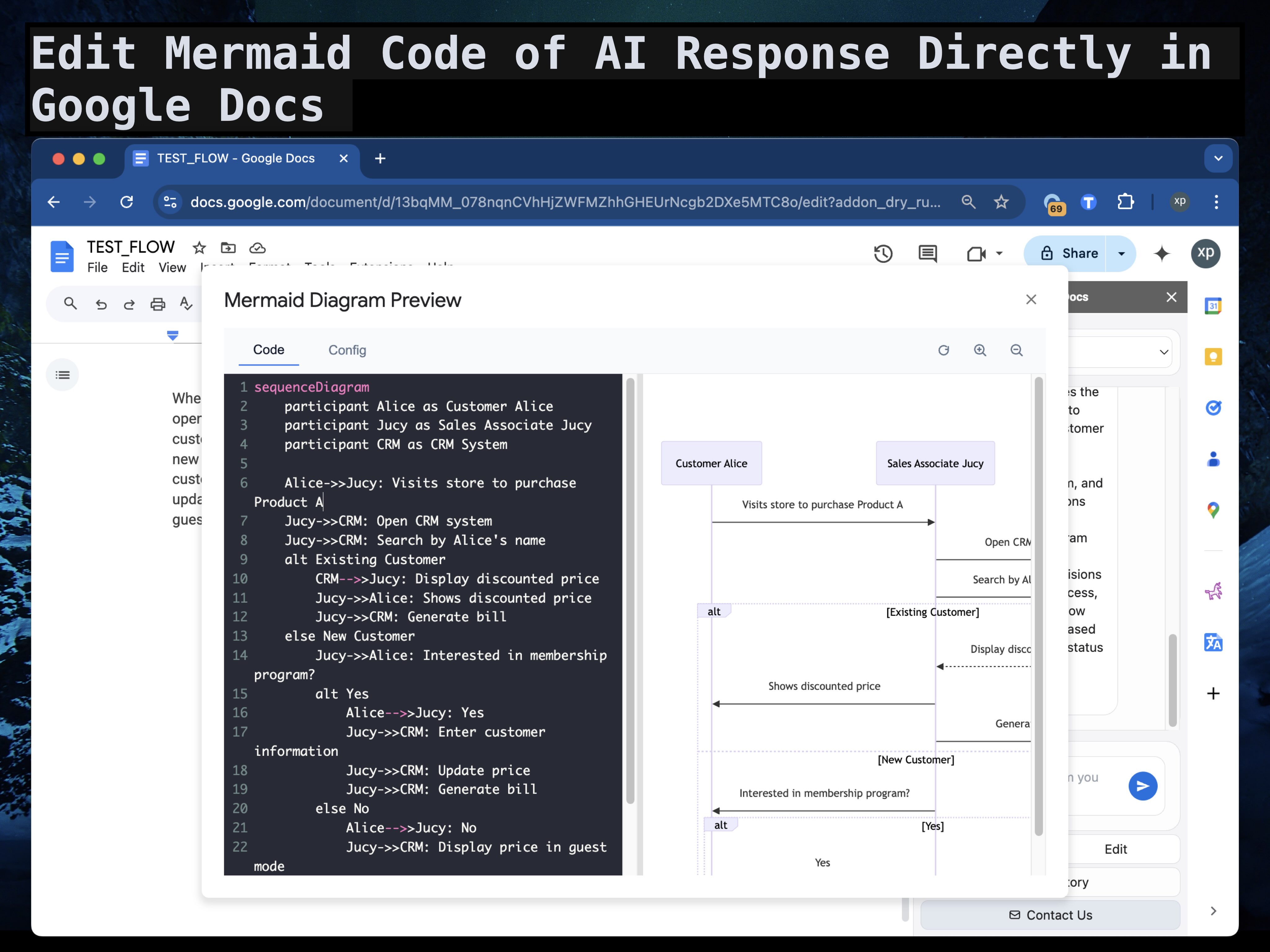Open the dropdown in the add-on panel
This screenshot has width=1270, height=952.
(x=1164, y=352)
